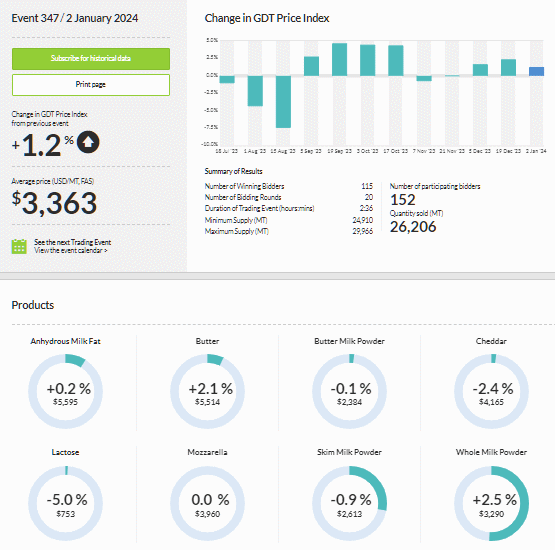Click the 7 Nov '23 small negative bar
This screenshot has height=550, width=555.
pos(424,78)
